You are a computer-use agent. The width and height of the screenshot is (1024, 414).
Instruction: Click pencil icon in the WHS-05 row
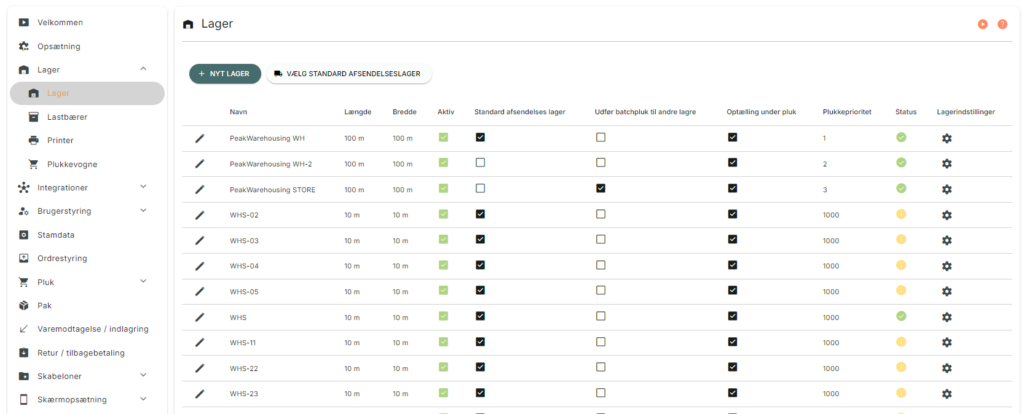[x=200, y=291]
